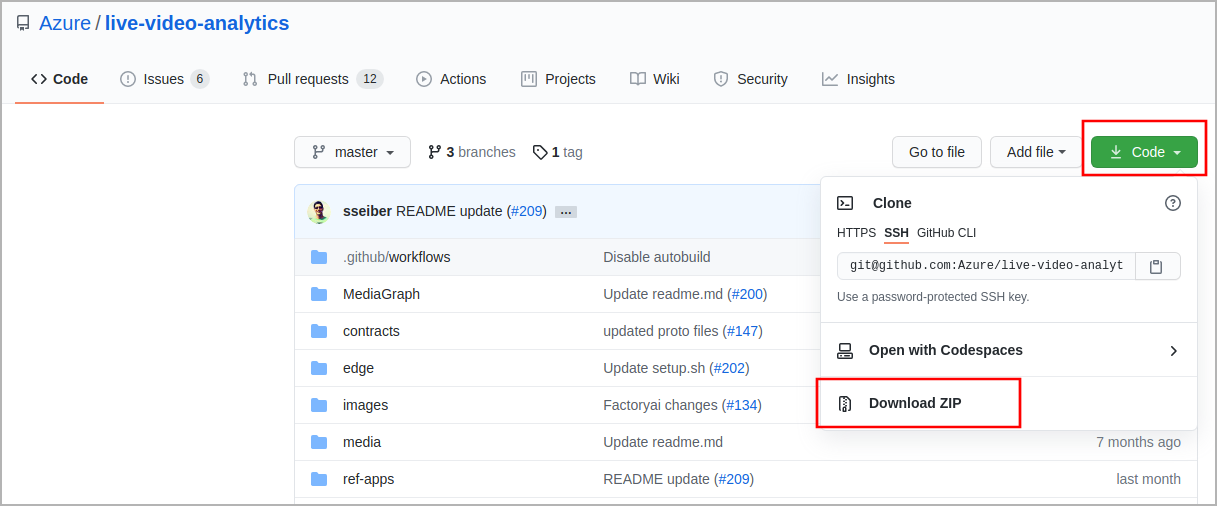Click the Pull requests merge icon
This screenshot has height=506, width=1217.
click(x=250, y=79)
